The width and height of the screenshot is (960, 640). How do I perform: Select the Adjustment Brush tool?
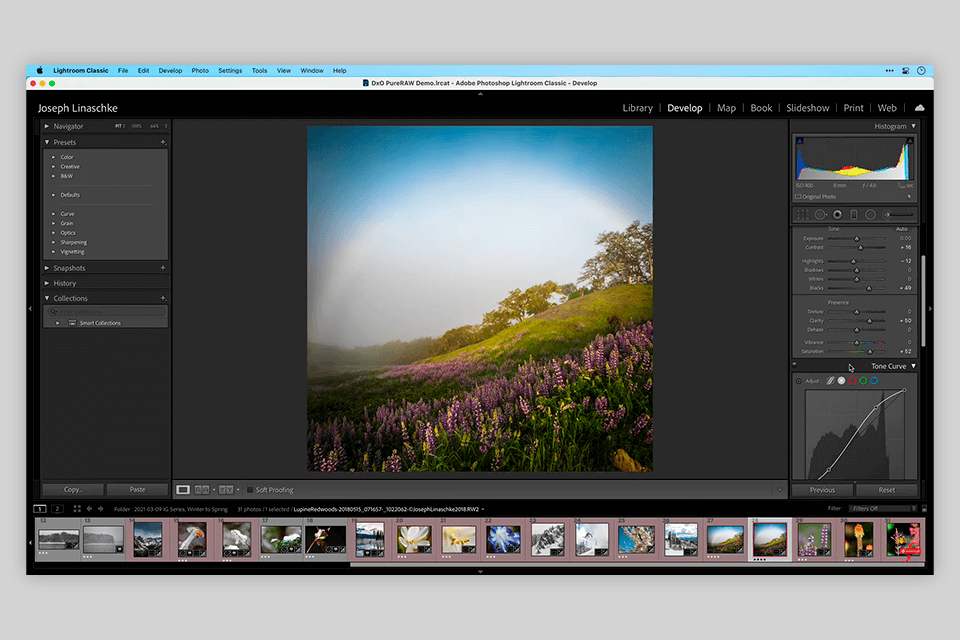pos(899,214)
